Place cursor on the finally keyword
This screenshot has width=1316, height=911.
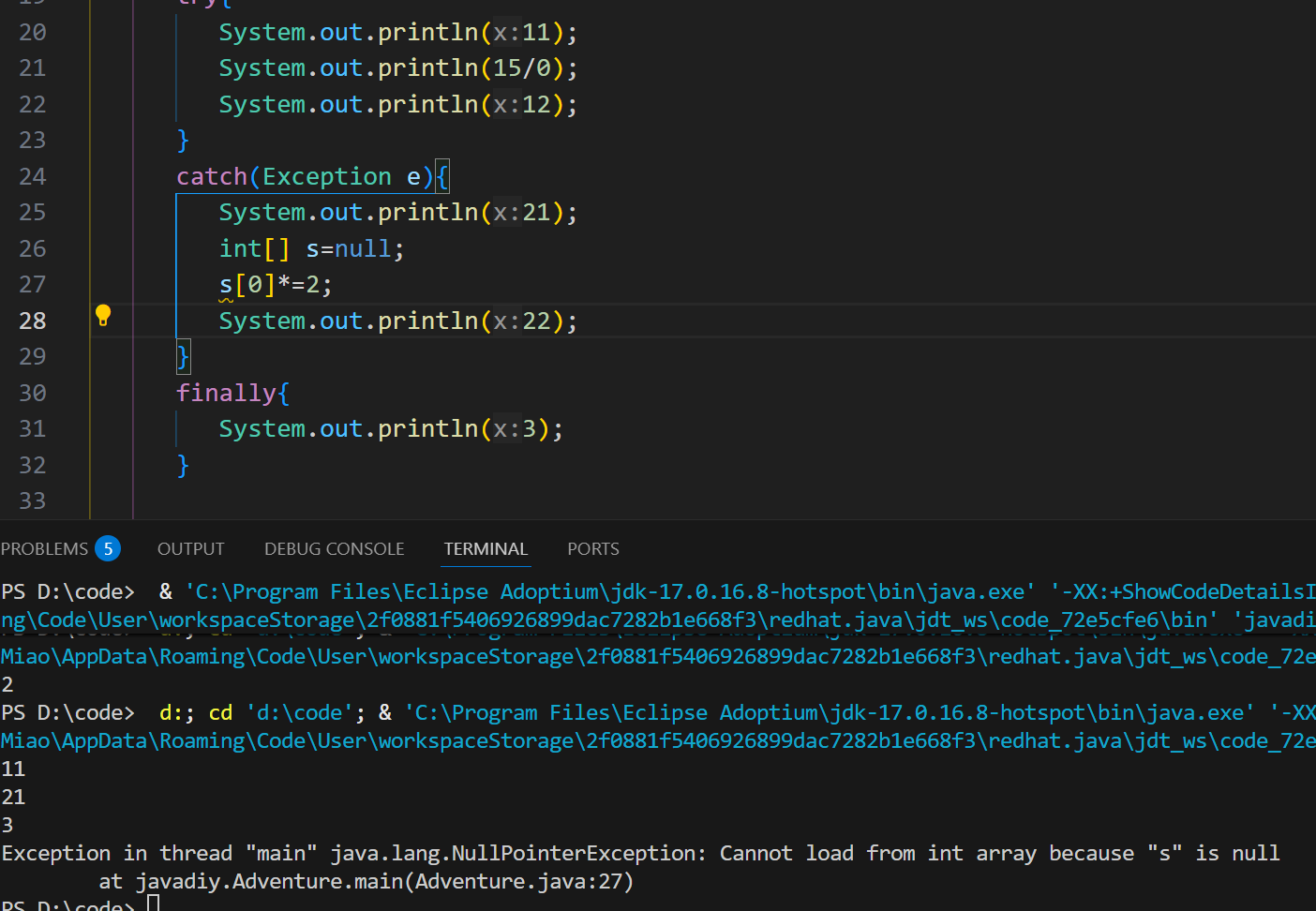[x=226, y=393]
